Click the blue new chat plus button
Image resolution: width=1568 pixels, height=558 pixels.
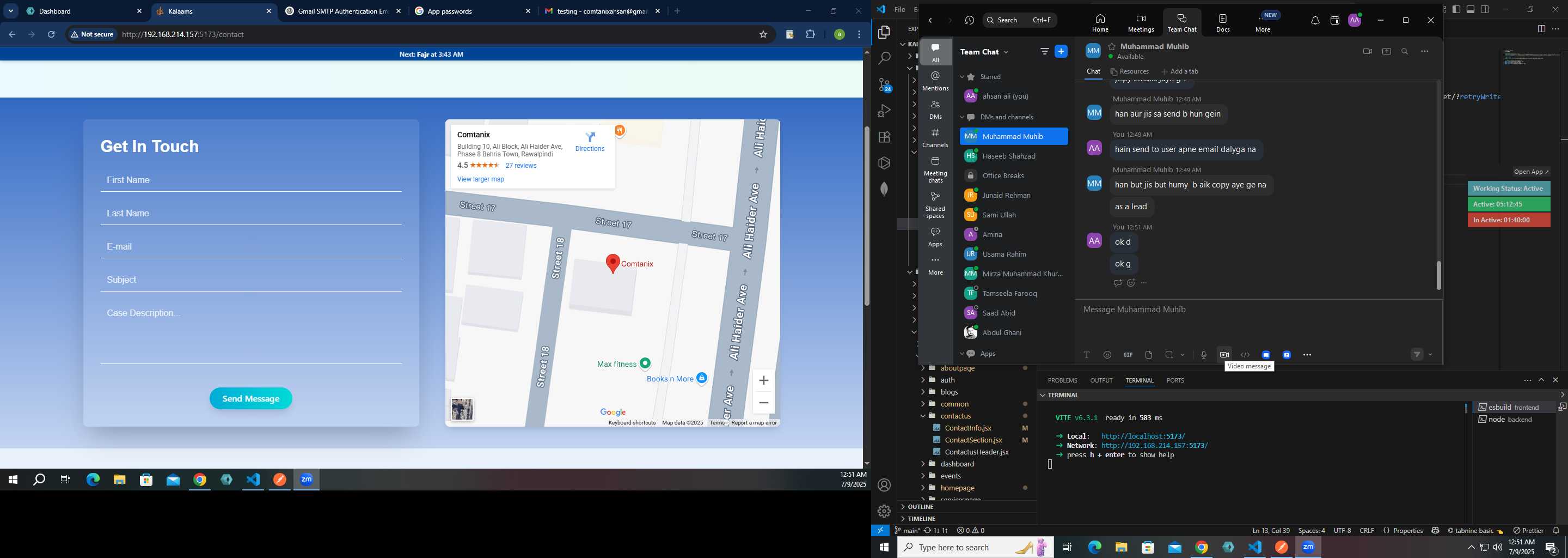click(1061, 52)
